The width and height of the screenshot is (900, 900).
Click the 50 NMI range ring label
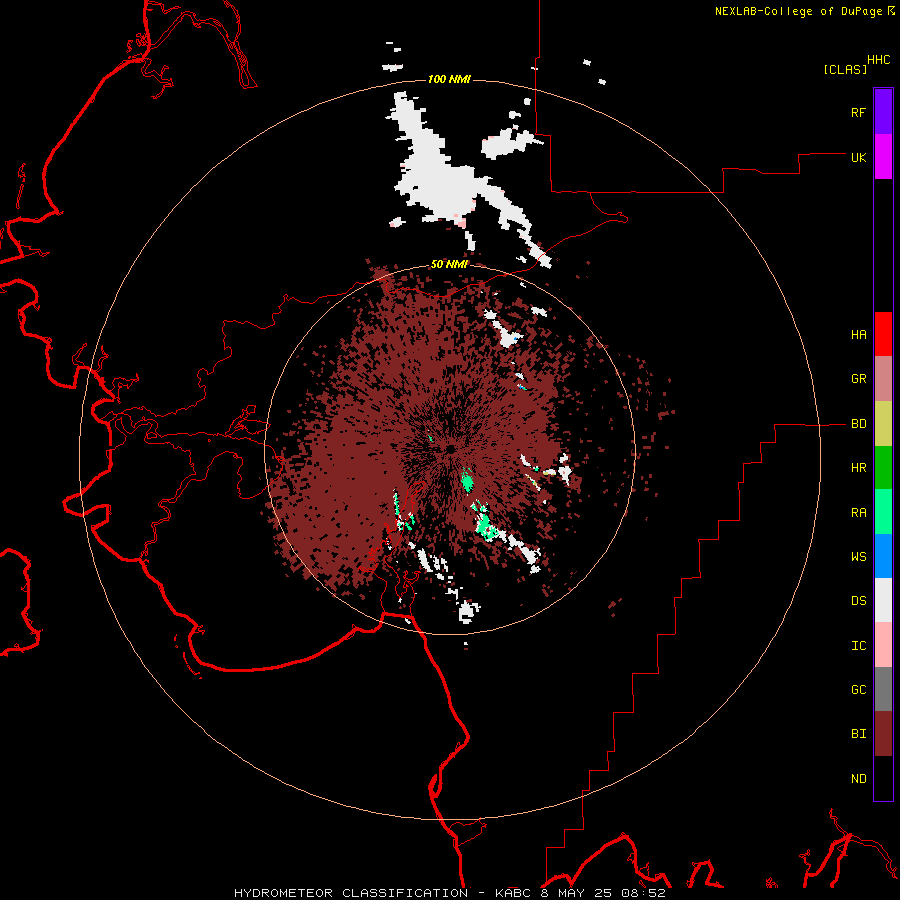[449, 264]
